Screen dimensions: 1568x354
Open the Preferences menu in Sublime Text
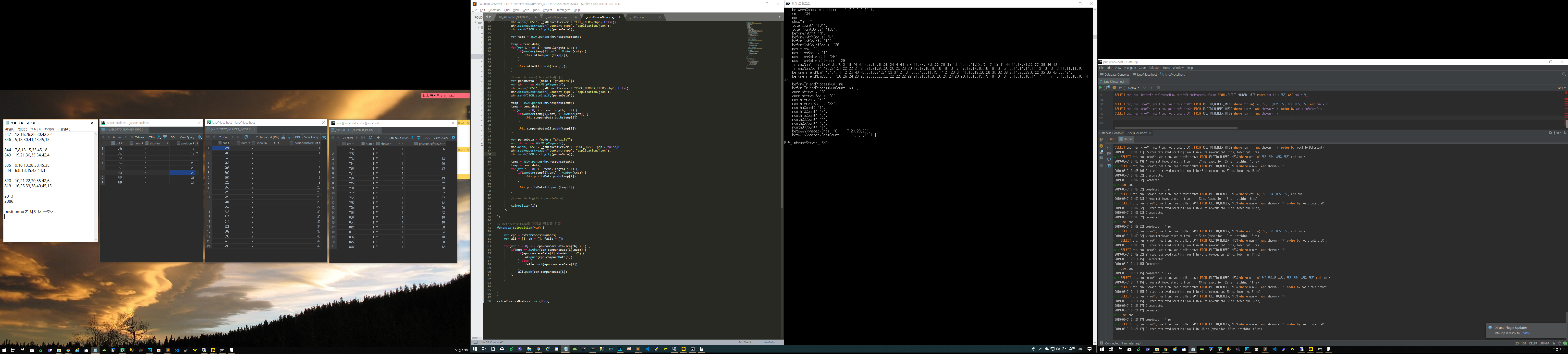click(563, 10)
